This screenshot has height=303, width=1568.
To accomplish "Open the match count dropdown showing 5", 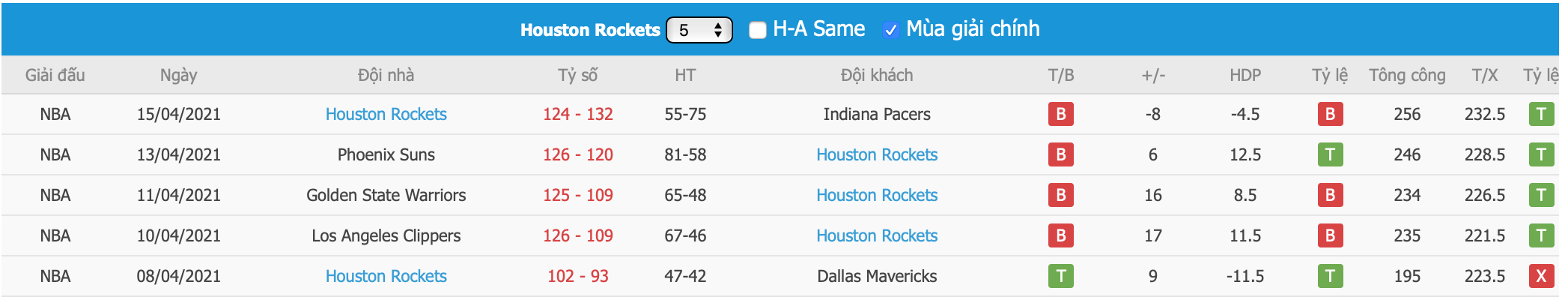I will (x=699, y=30).
